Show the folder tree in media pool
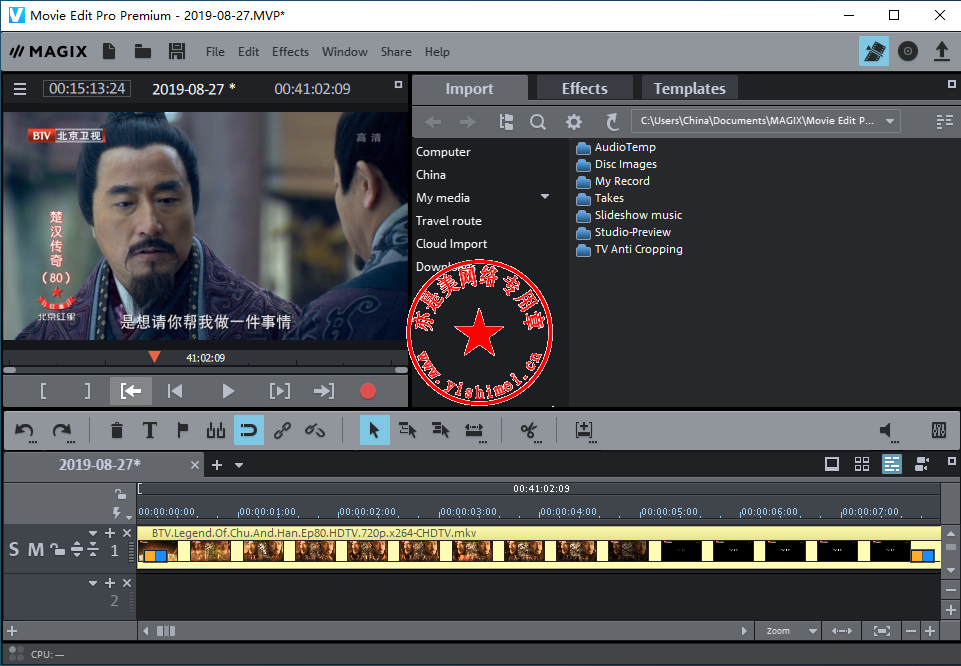Image resolution: width=961 pixels, height=666 pixels. (506, 122)
